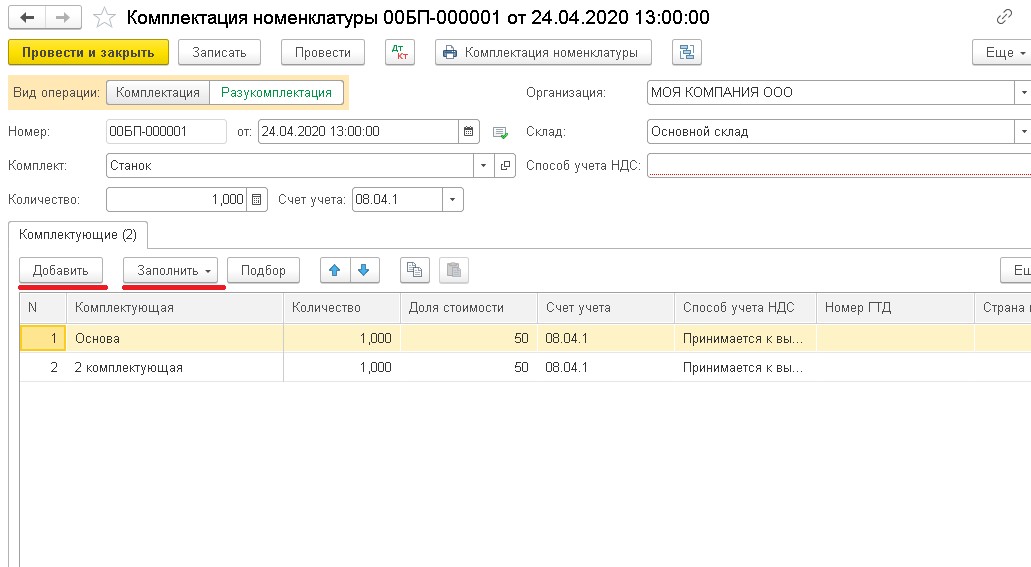The height and width of the screenshot is (567, 1031).
Task: Add document to favorites with star icon
Action: point(104,18)
